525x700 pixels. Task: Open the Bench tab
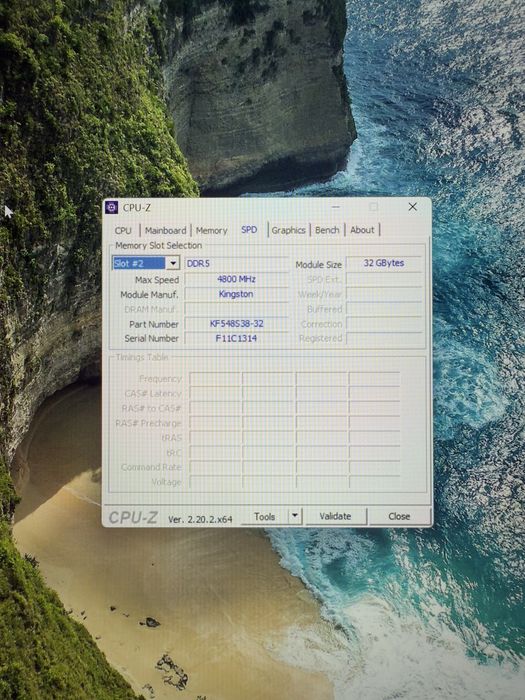pyautogui.click(x=327, y=230)
